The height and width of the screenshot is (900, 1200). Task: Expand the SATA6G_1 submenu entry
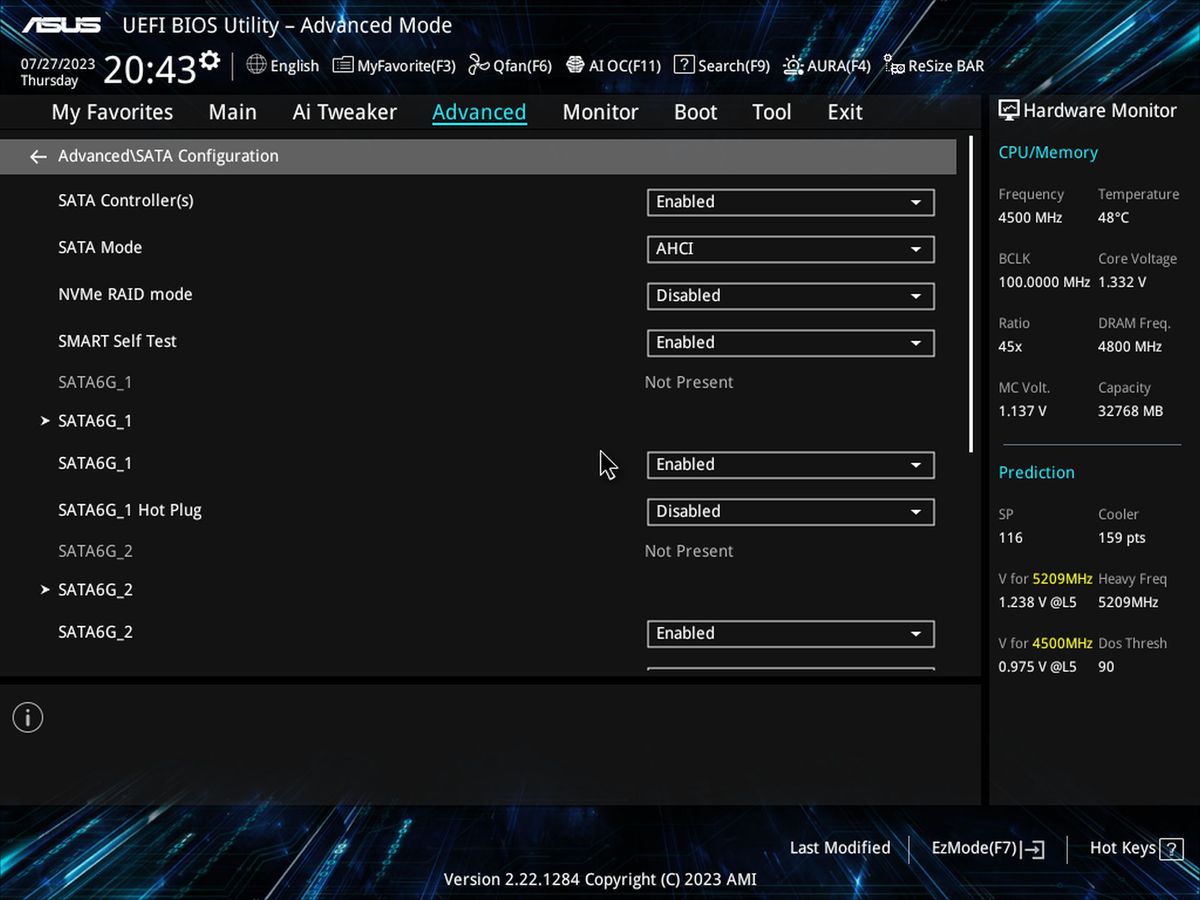click(95, 421)
